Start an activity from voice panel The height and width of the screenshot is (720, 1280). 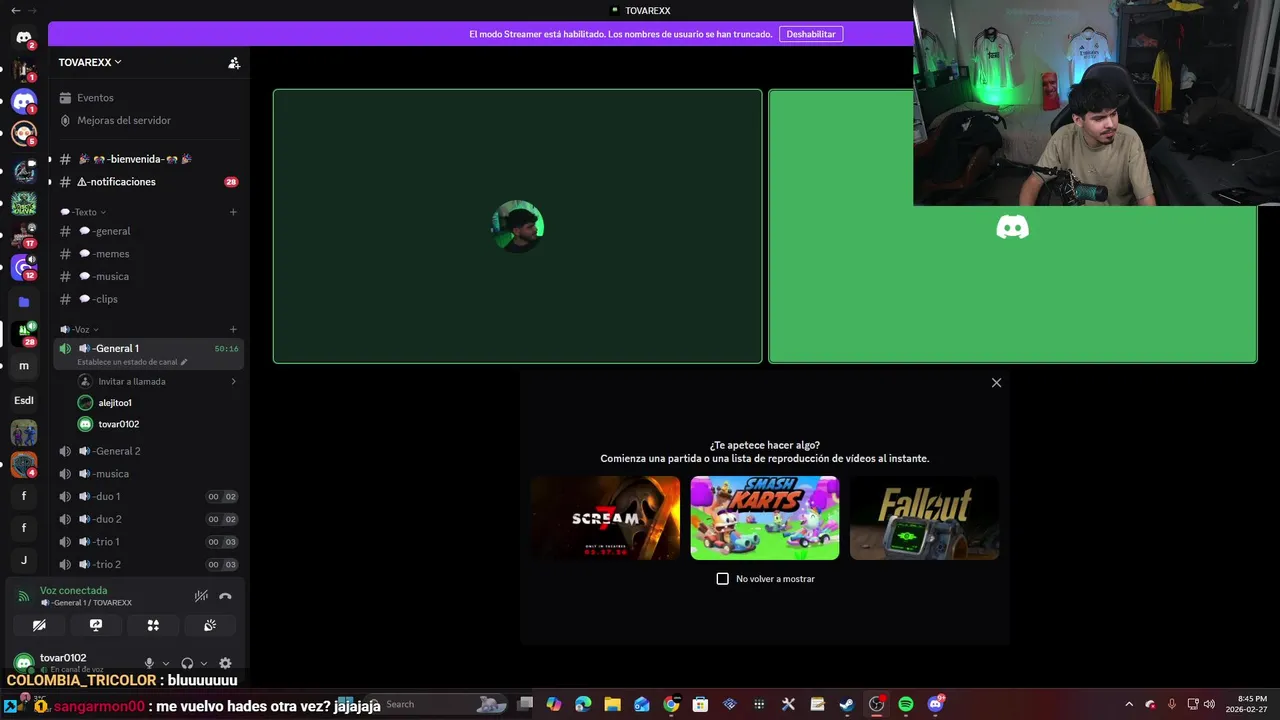point(153,625)
